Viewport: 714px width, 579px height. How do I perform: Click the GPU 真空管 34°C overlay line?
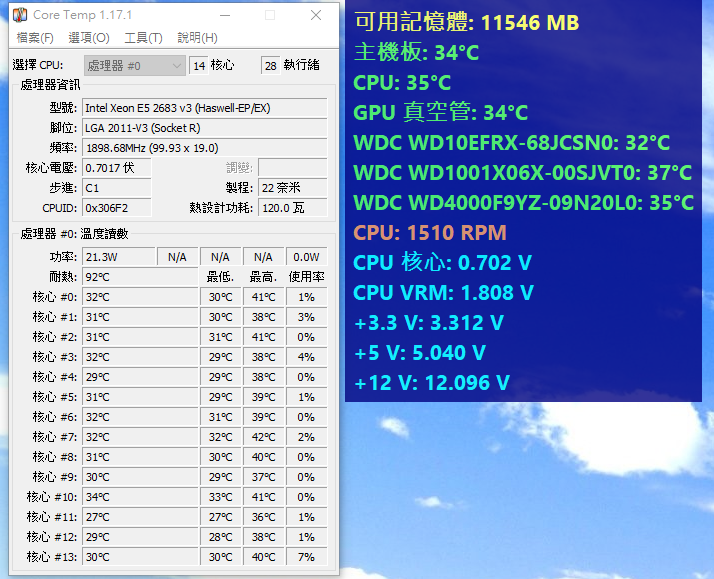click(441, 112)
